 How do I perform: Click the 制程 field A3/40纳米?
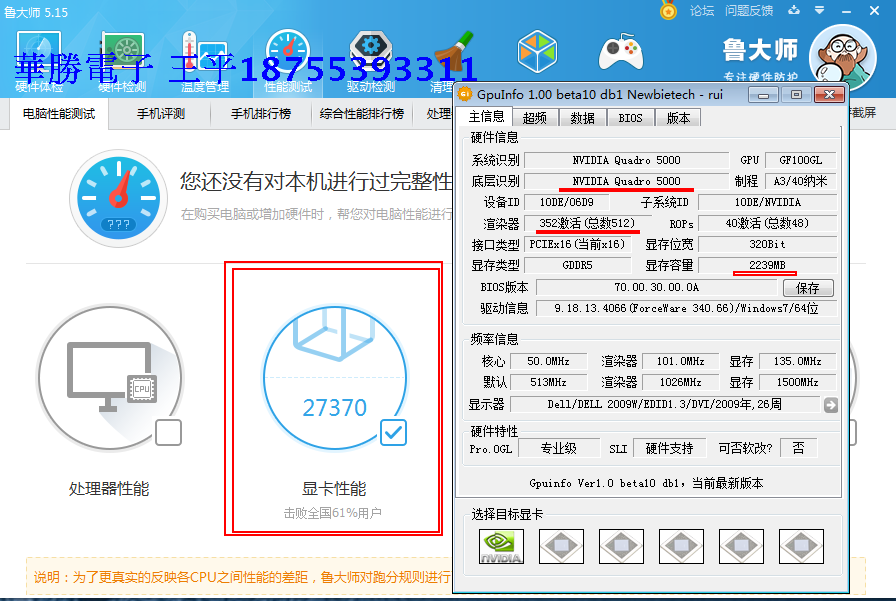coord(801,181)
